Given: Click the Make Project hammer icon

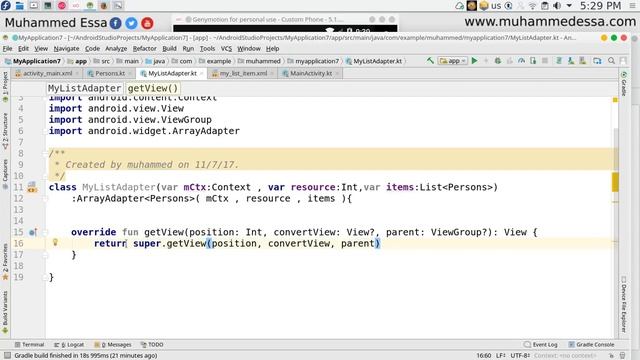Looking at the screenshot, I should (430, 61).
